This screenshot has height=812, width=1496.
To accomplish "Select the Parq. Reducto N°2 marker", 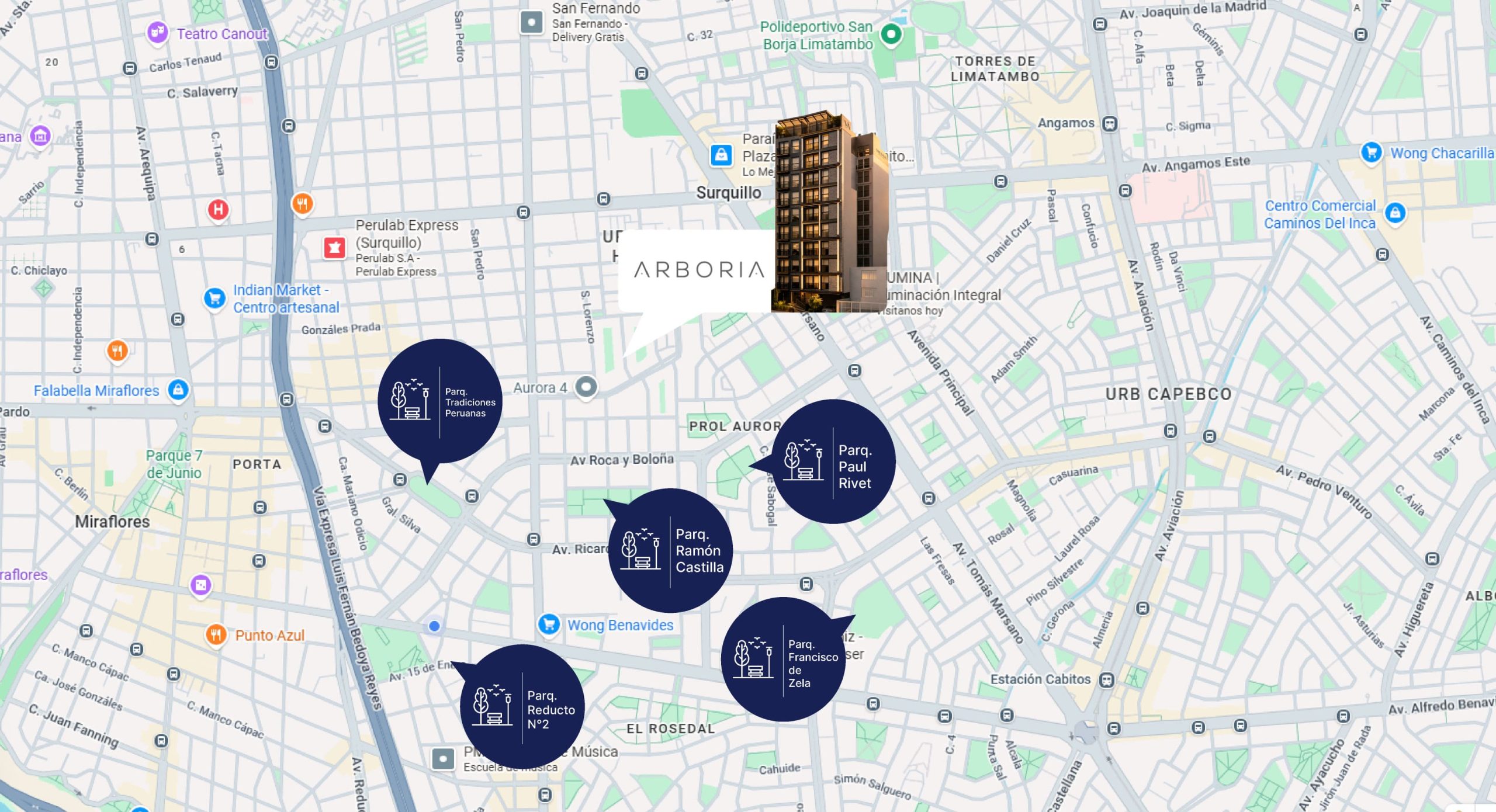I will tap(522, 707).
